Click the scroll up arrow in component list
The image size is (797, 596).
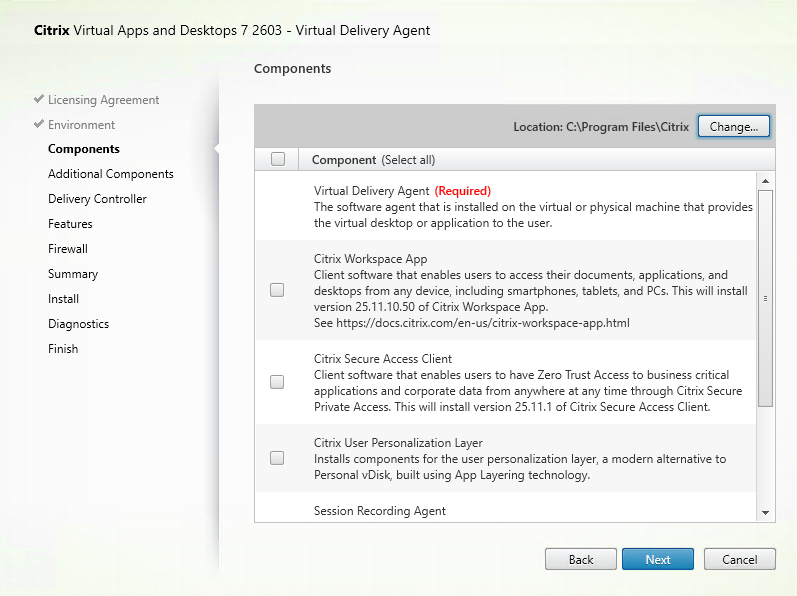click(765, 181)
